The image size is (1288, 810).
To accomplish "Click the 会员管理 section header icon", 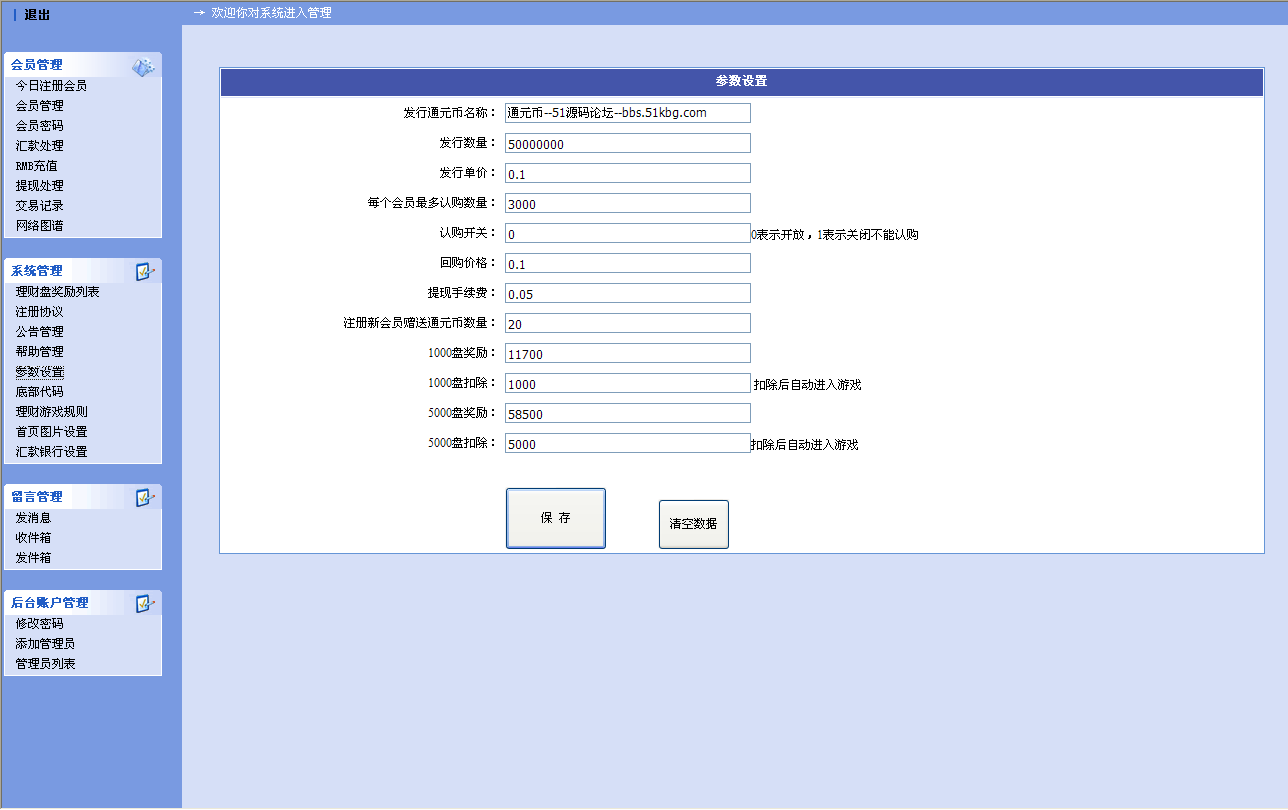I will [143, 67].
